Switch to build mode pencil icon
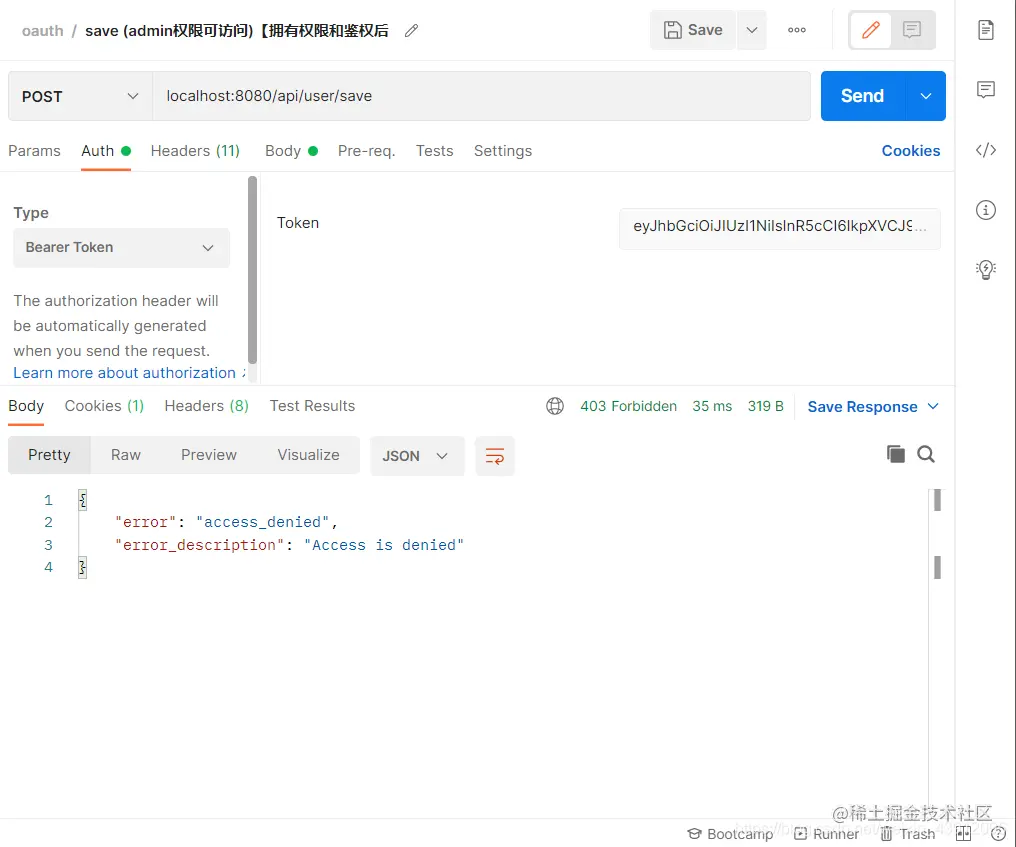Screen dimensions: 1016x847 (870, 30)
